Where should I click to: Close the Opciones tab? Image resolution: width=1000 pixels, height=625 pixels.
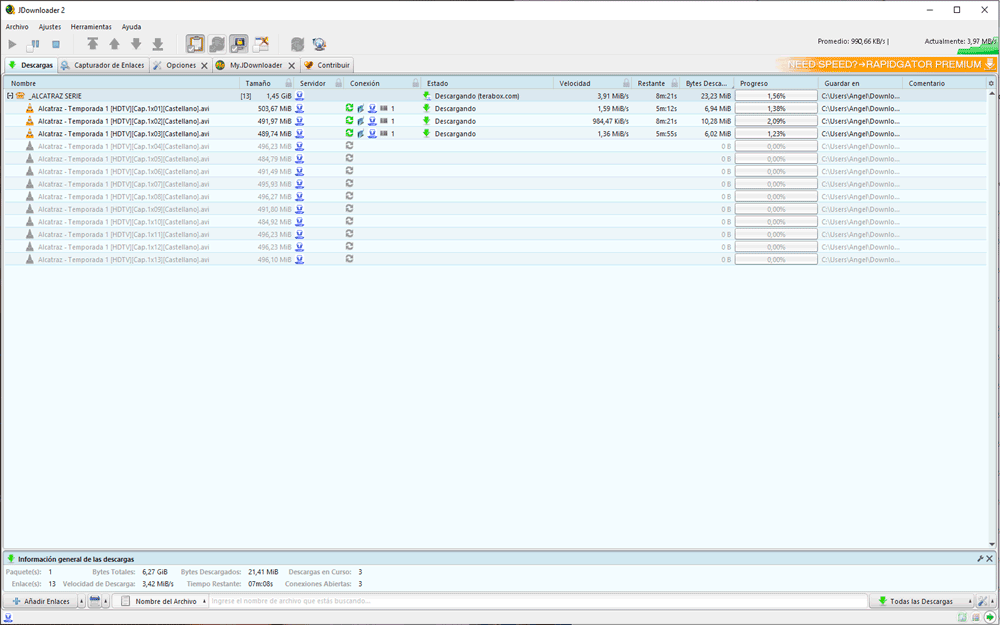click(x=205, y=66)
